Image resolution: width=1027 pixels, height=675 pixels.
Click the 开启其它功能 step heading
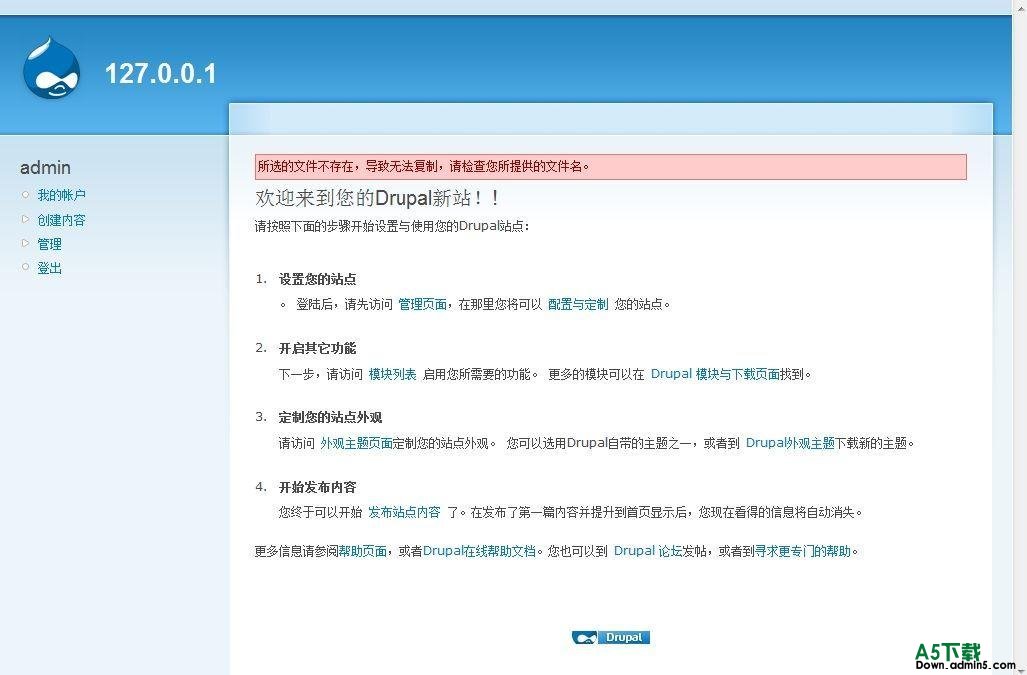coord(318,348)
